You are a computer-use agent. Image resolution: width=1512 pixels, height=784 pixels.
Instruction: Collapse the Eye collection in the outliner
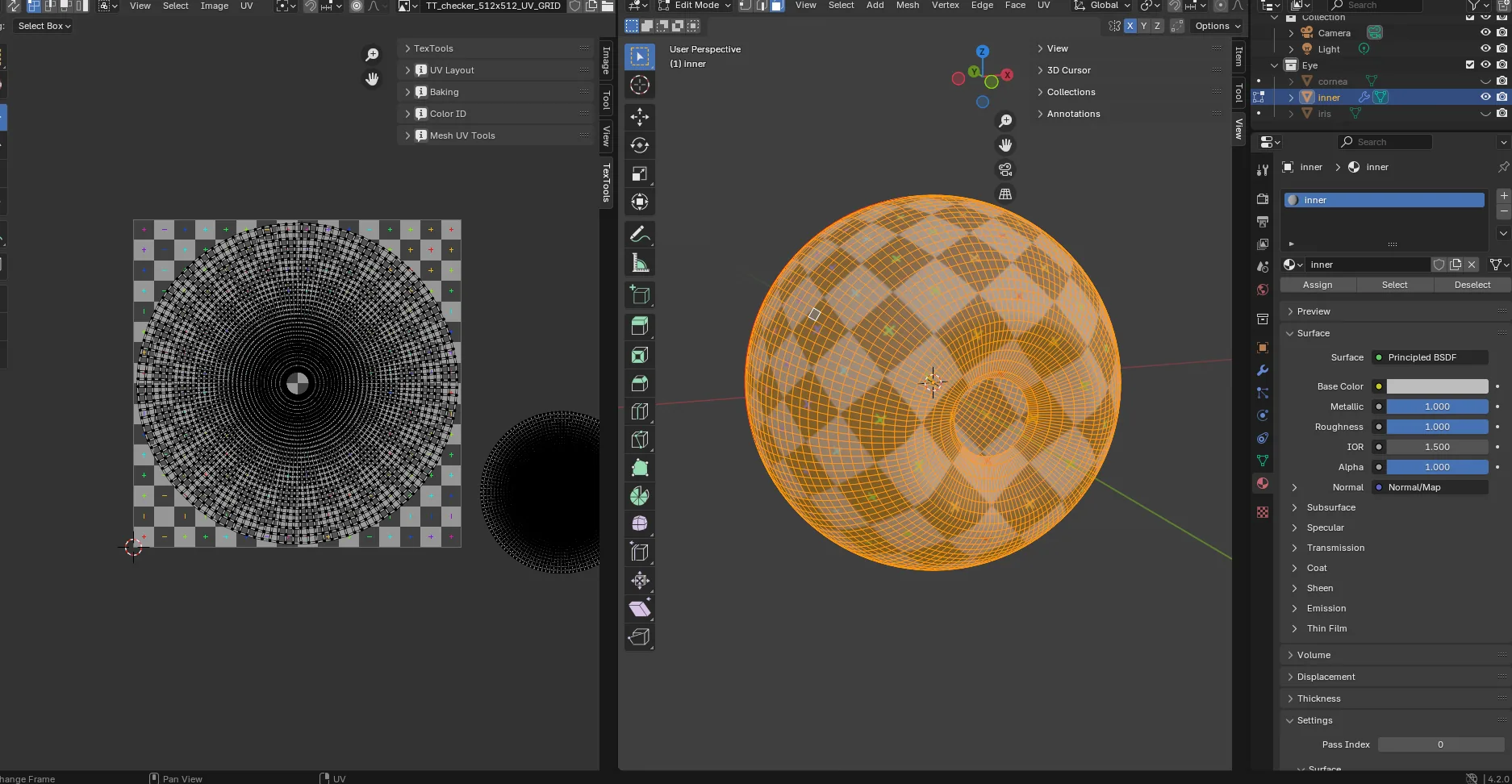coord(1273,65)
